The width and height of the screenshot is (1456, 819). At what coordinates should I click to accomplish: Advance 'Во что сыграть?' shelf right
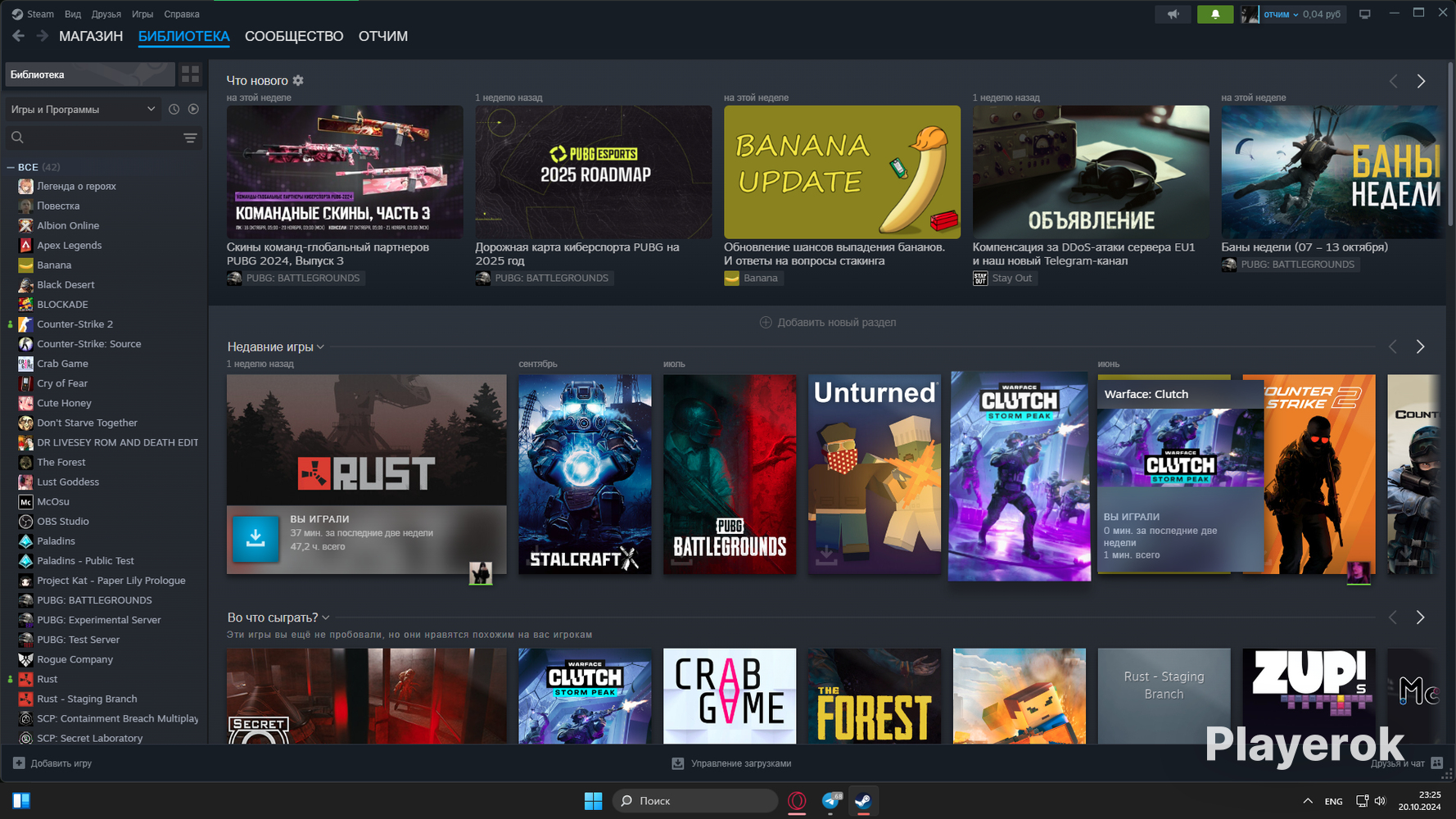1420,617
